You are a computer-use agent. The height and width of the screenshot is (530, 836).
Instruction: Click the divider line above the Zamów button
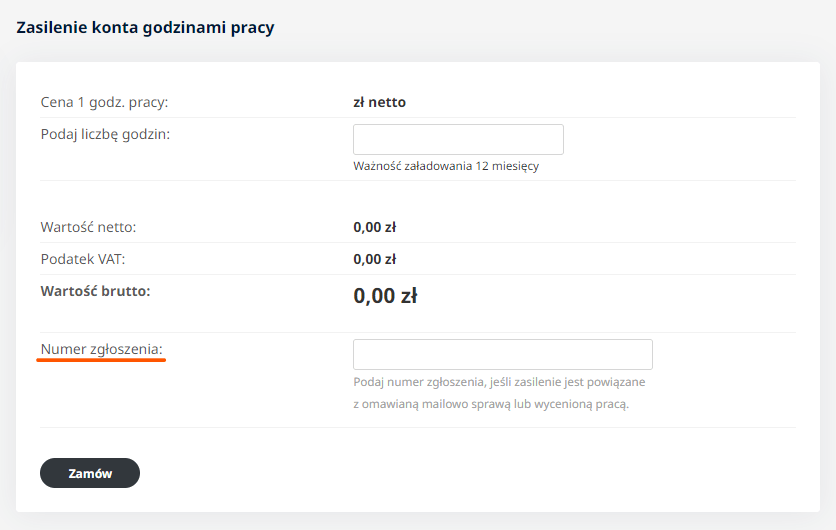point(418,428)
